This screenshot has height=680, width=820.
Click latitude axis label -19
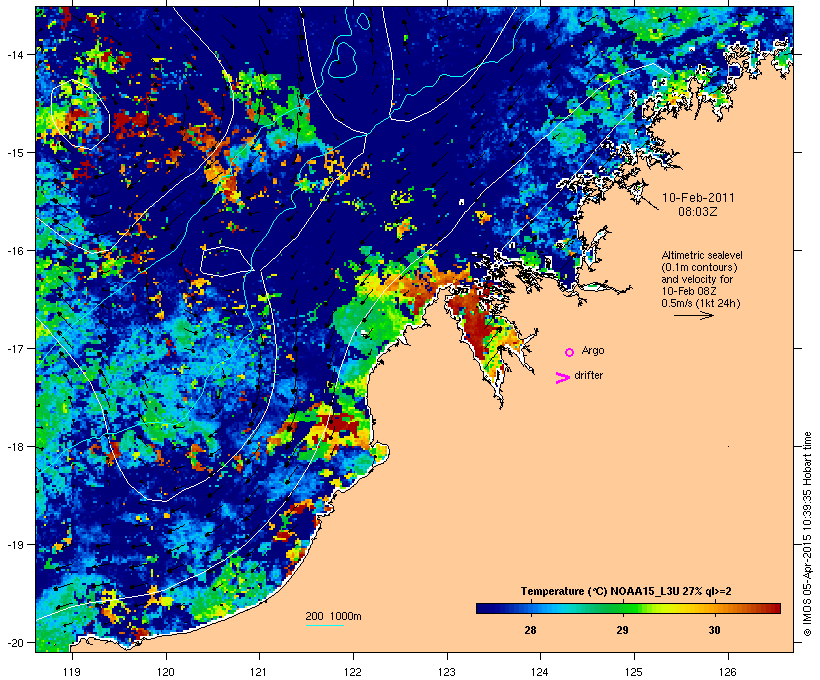[x=14, y=545]
